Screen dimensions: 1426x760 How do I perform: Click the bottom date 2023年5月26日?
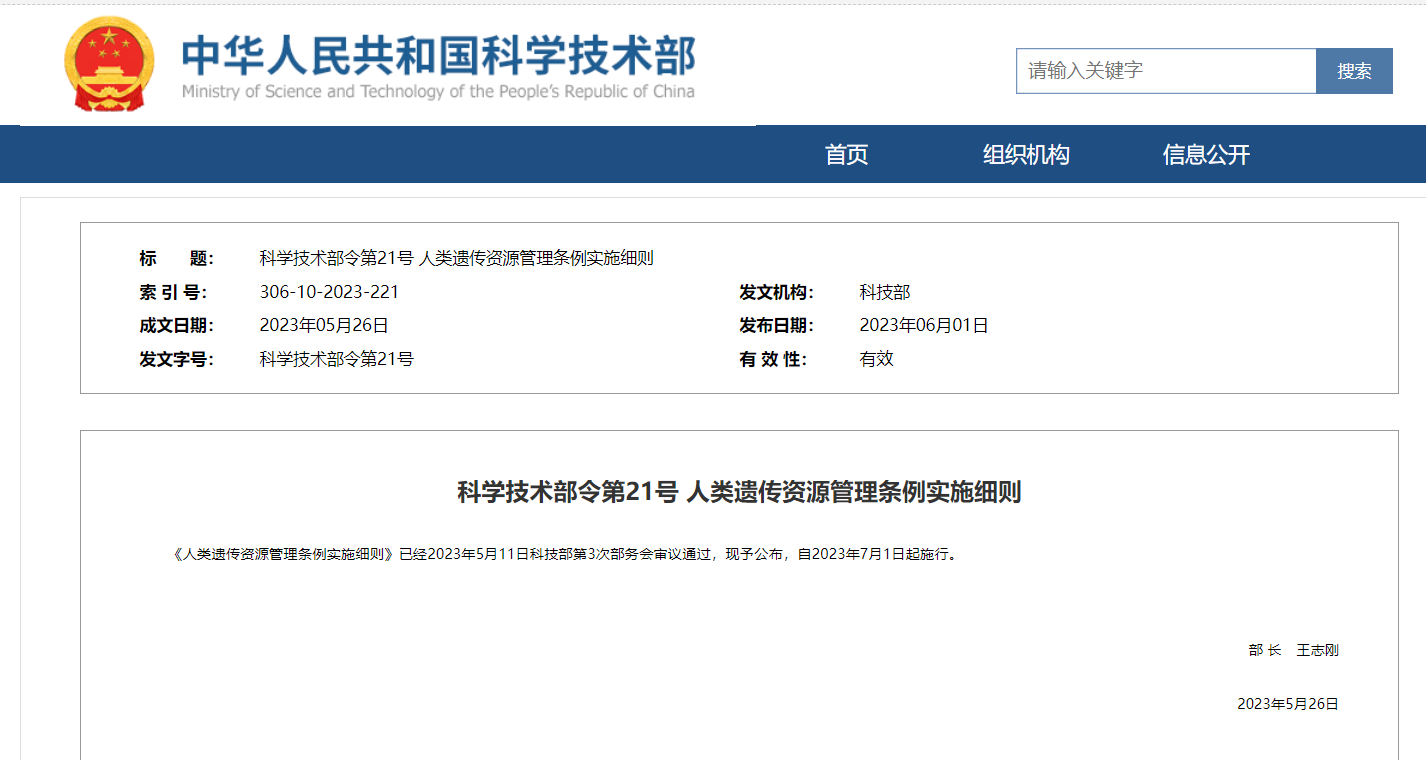pos(1287,703)
